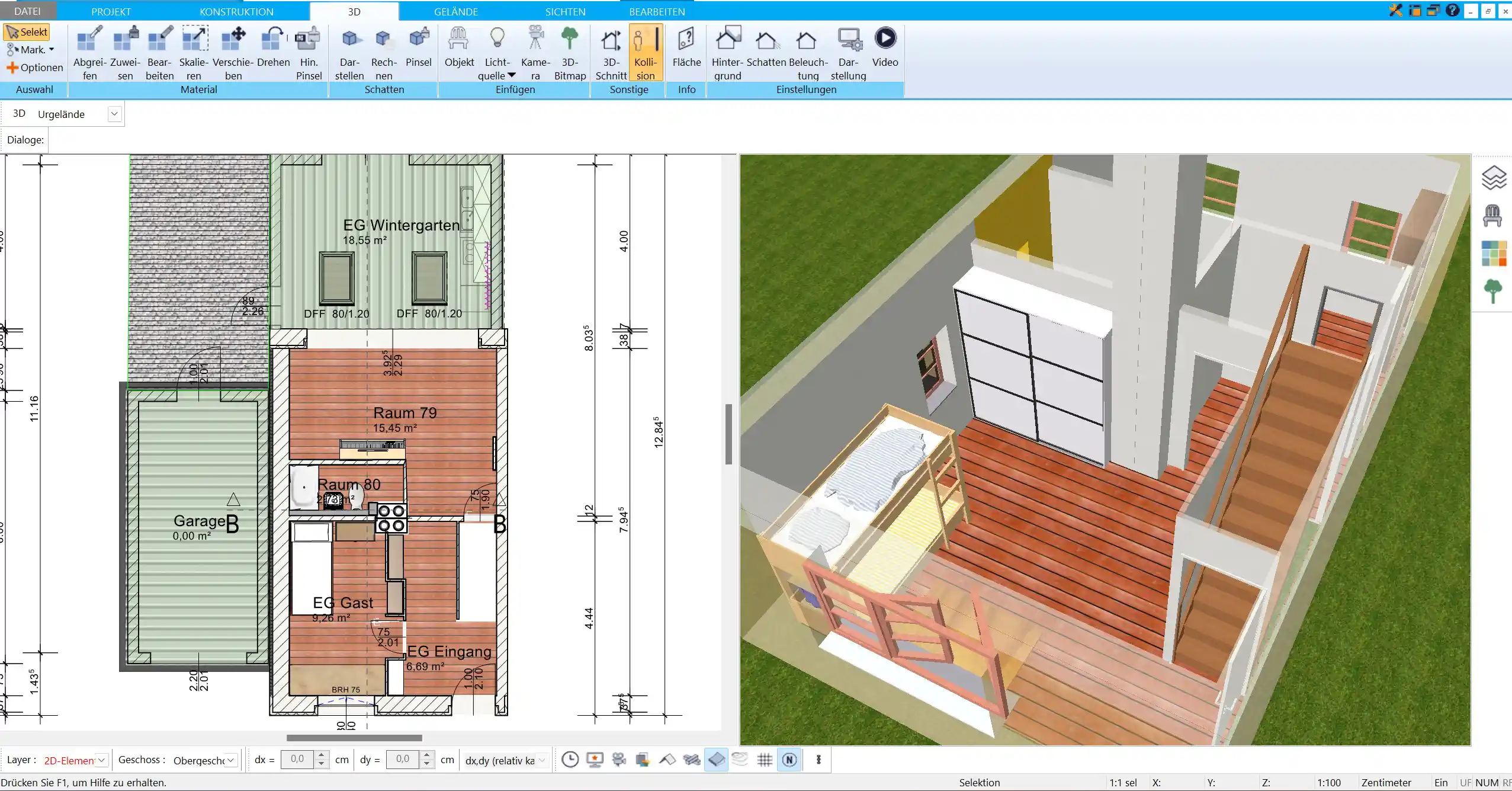Expand the Mark. dropdown
1512x791 pixels.
(x=52, y=50)
